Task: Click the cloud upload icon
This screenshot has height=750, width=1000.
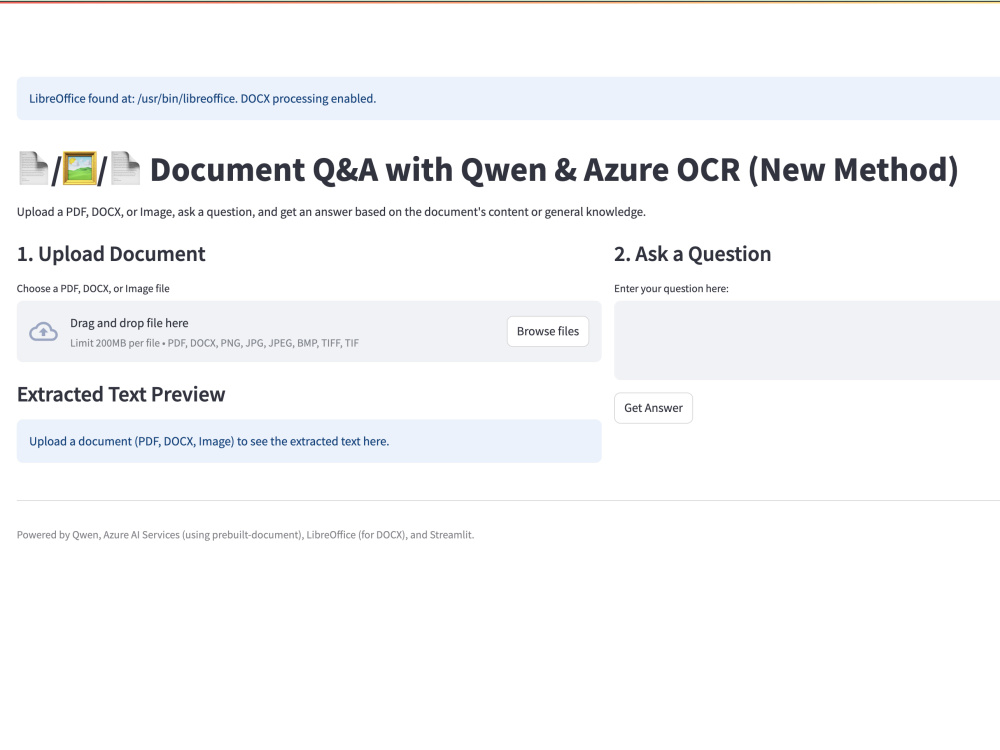Action: tap(43, 332)
